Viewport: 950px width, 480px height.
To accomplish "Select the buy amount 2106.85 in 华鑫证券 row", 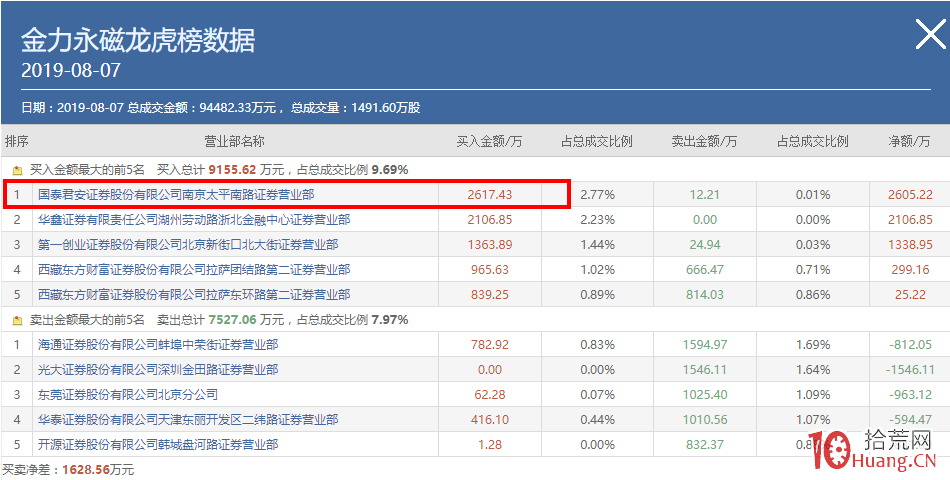I will 490,219.
